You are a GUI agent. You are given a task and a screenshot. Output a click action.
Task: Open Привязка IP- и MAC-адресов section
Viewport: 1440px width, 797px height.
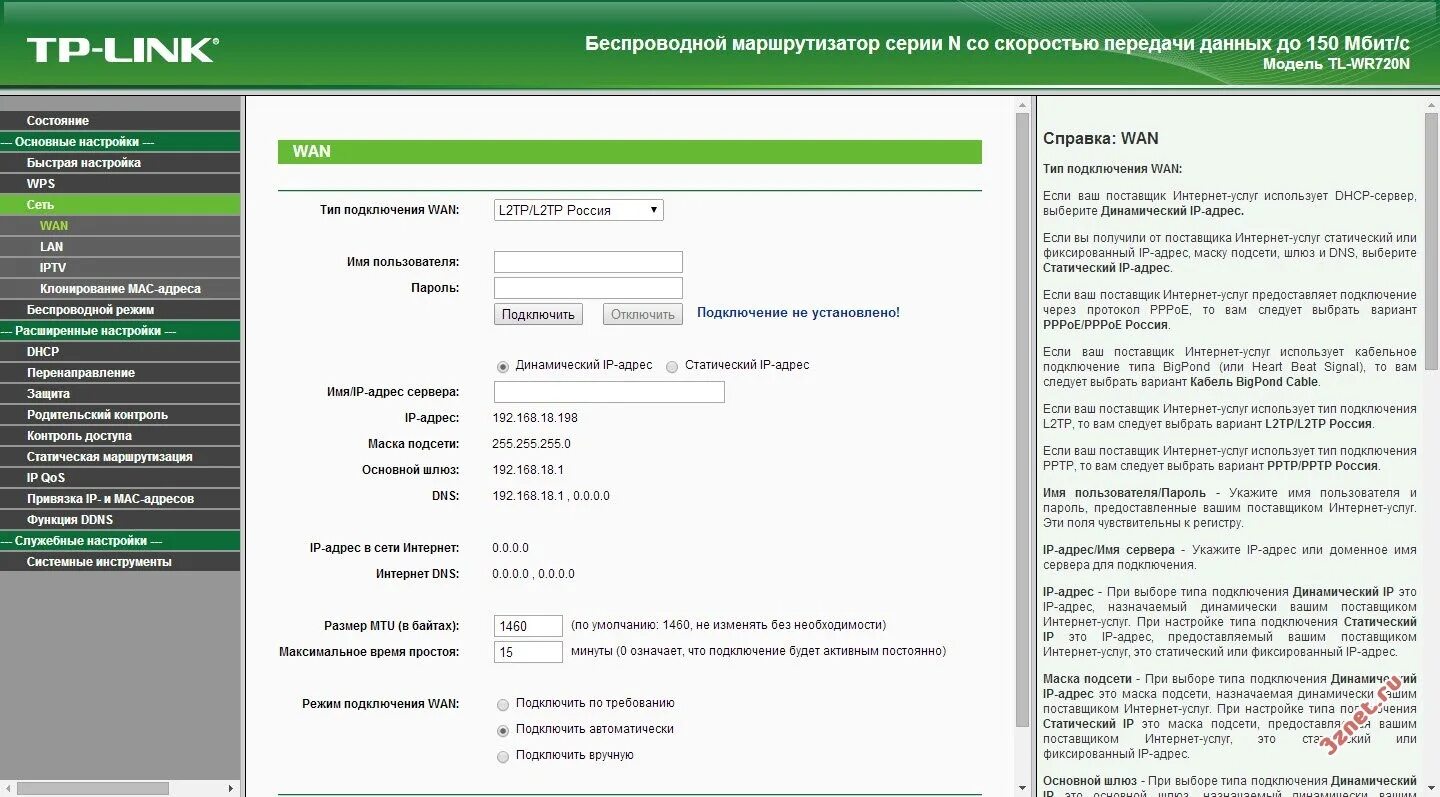click(x=120, y=498)
